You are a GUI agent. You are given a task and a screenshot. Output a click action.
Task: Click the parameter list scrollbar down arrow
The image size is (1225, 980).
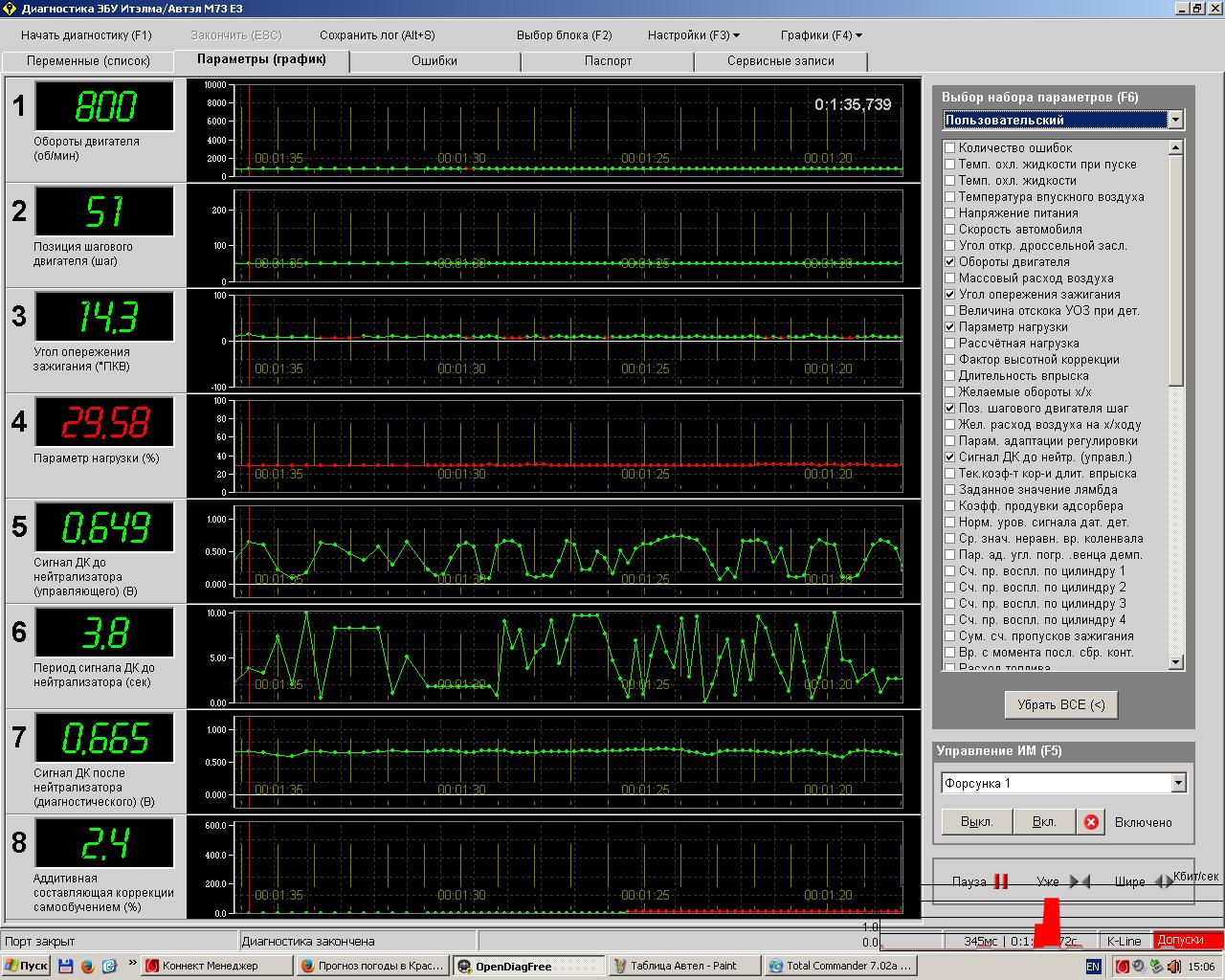pos(1176,662)
